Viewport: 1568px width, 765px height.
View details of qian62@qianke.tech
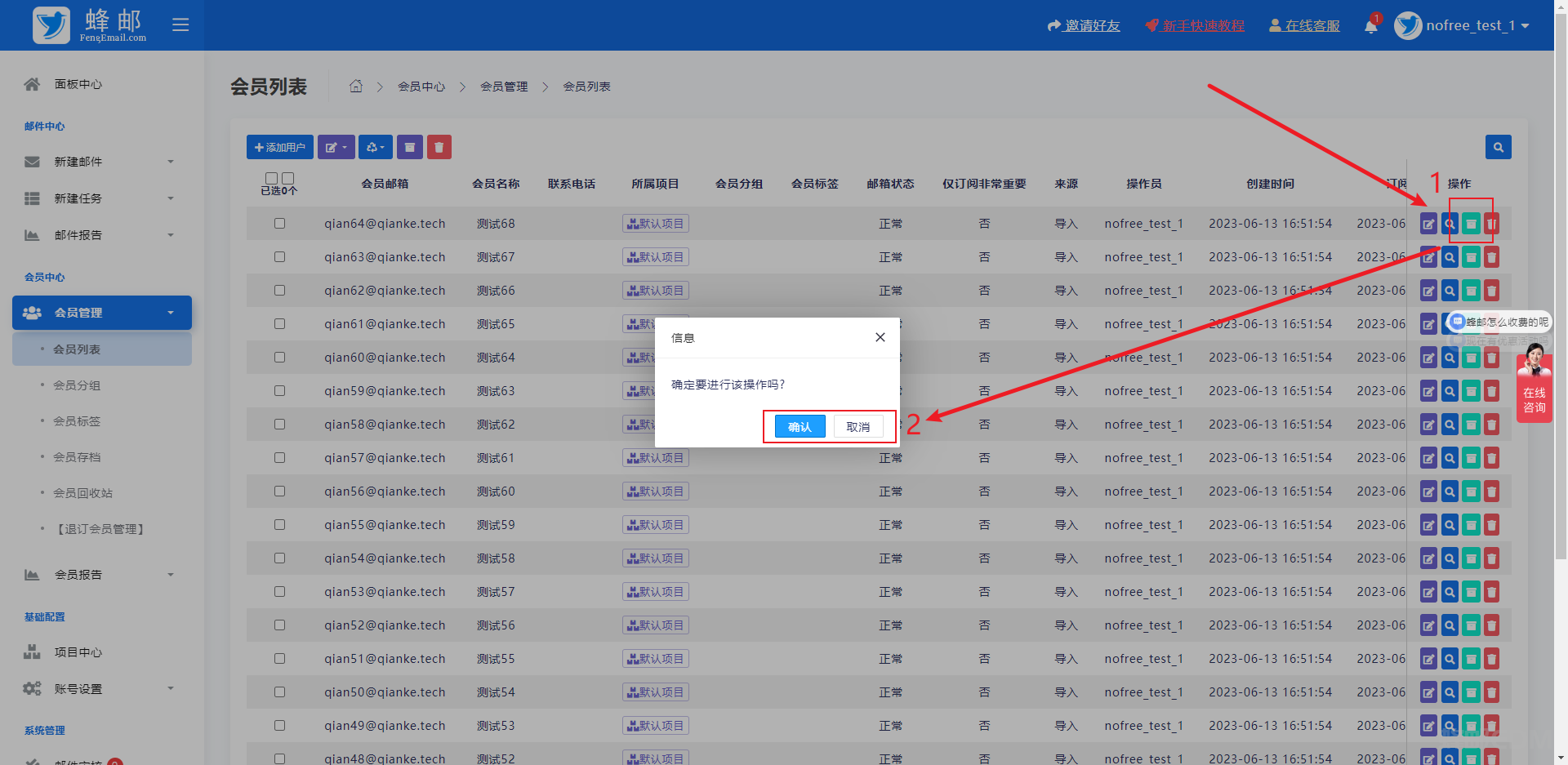[1450, 291]
